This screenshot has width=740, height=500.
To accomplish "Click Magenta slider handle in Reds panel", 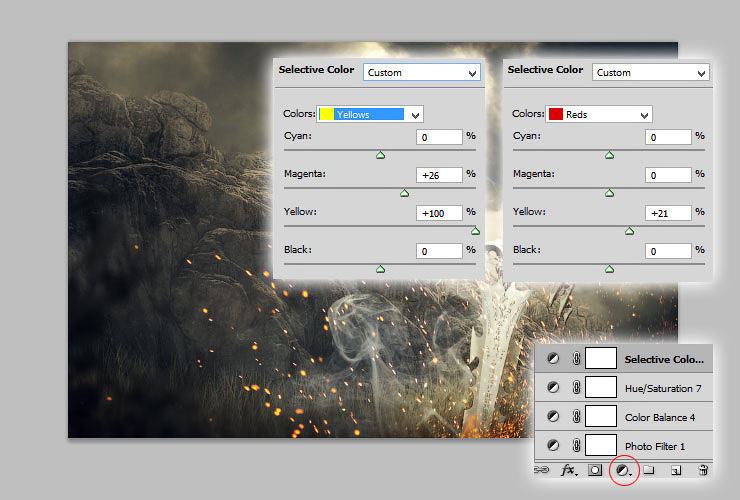I will (609, 193).
